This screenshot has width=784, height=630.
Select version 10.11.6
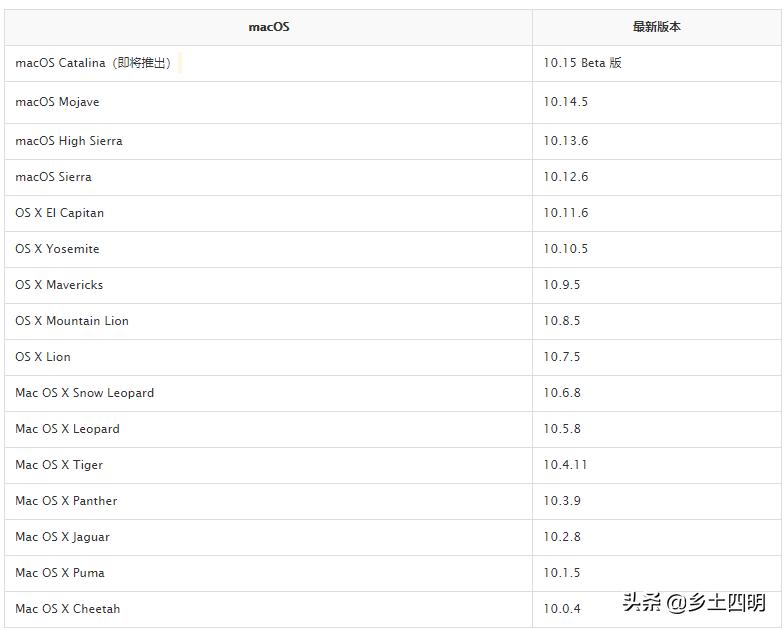(566, 213)
